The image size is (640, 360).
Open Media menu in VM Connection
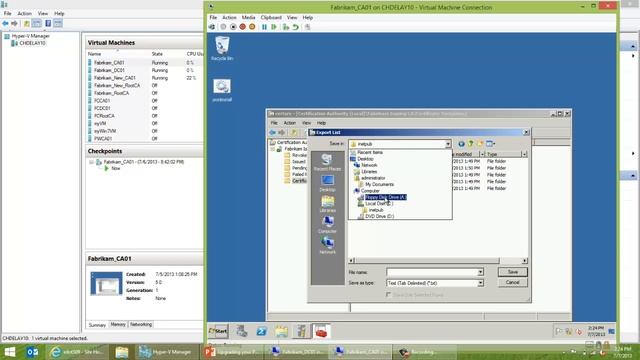tap(248, 18)
